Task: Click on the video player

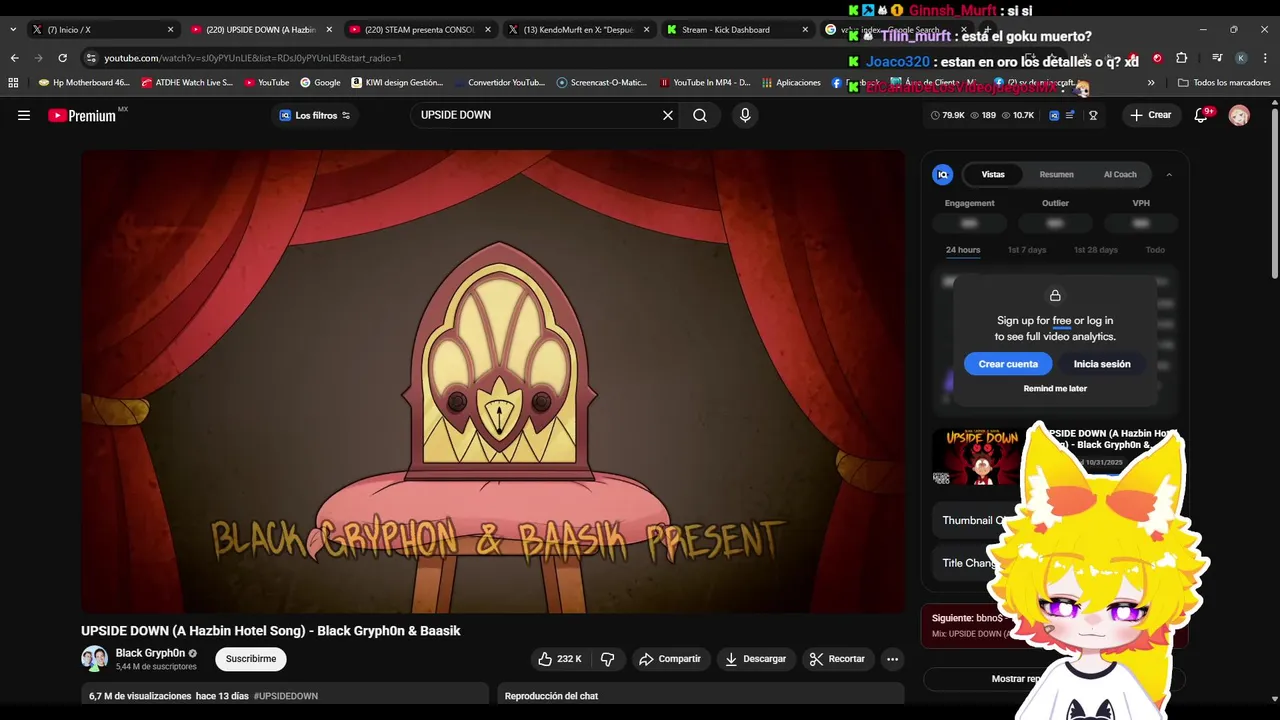Action: [493, 381]
